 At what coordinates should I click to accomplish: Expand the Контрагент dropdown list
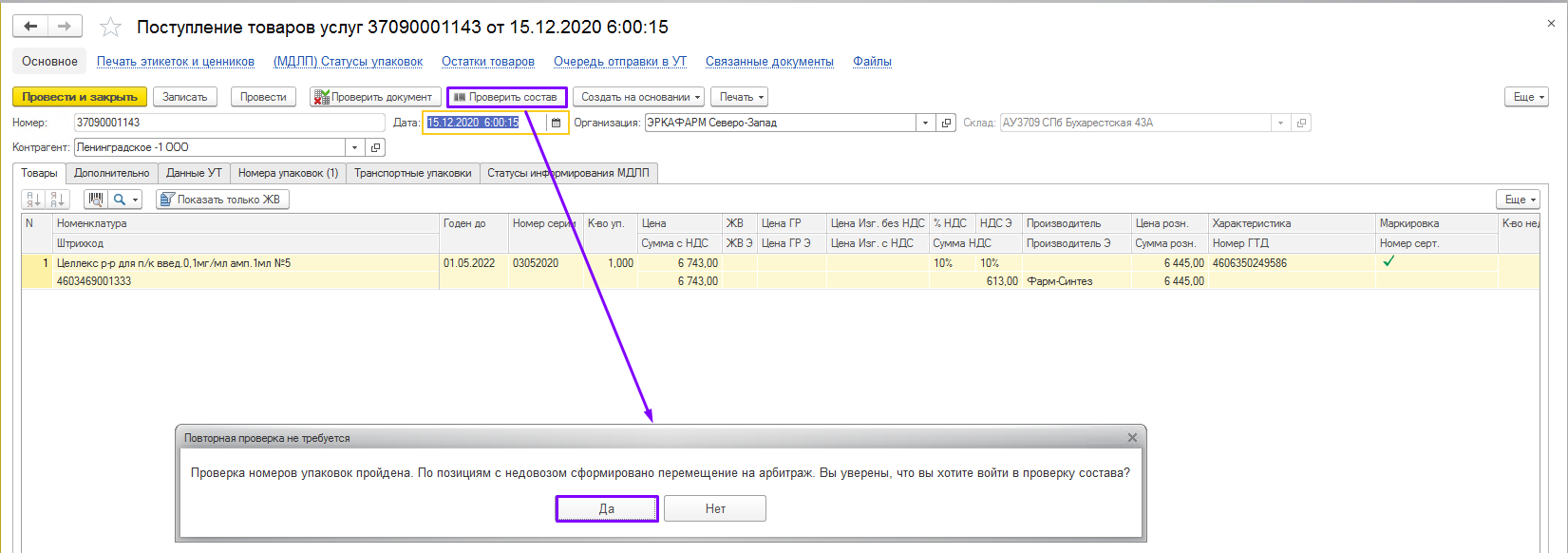(355, 147)
